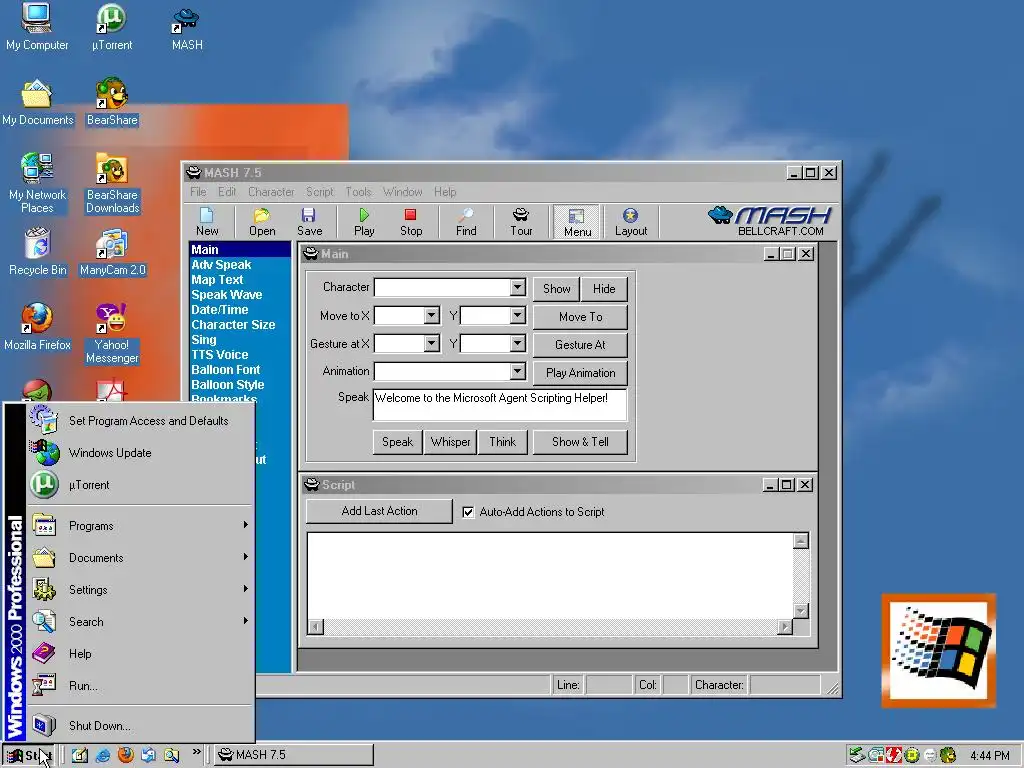Select TTS Voice in the sidebar list
1024x768 pixels.
(x=219, y=355)
